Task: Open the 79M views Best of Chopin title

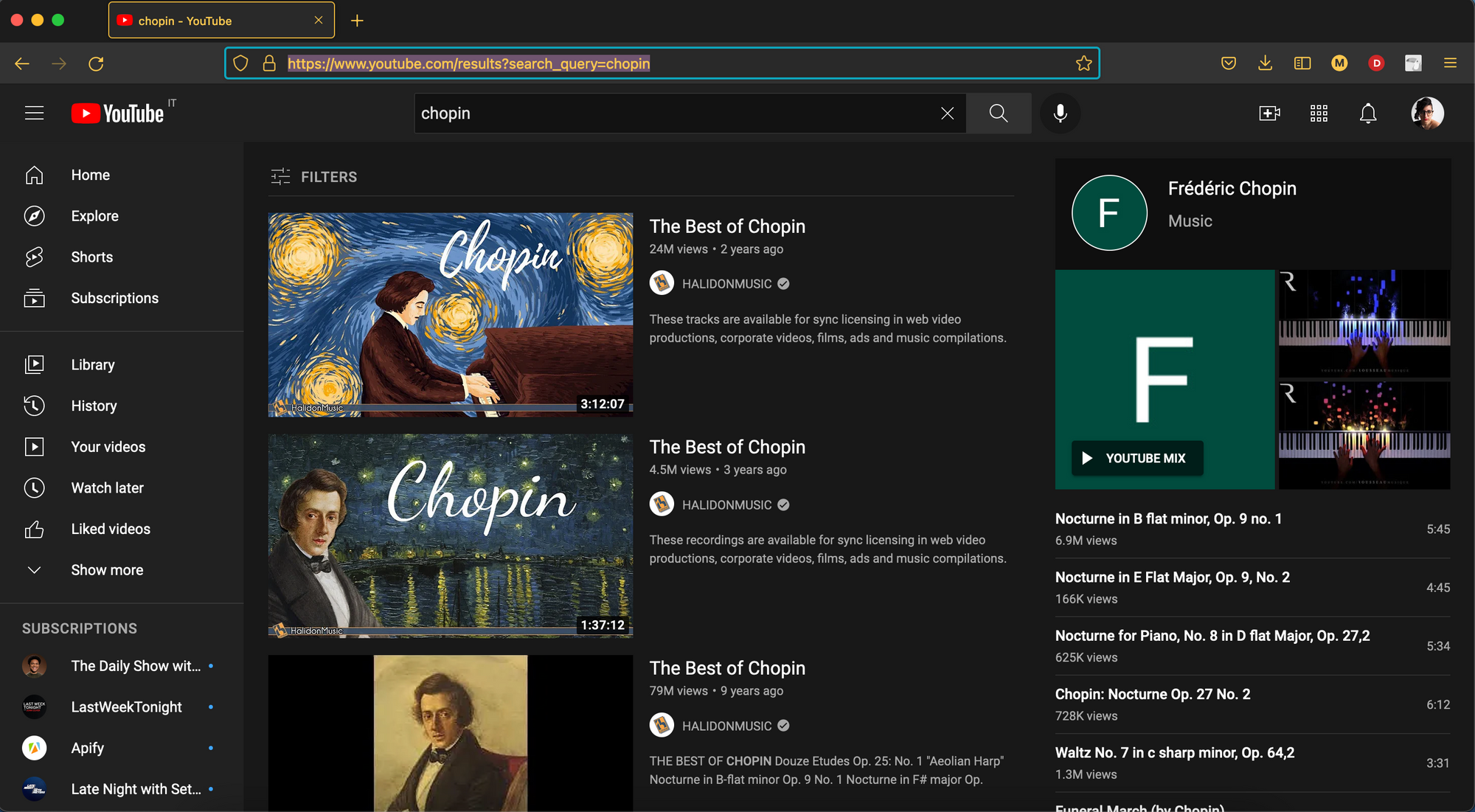Action: (x=727, y=668)
